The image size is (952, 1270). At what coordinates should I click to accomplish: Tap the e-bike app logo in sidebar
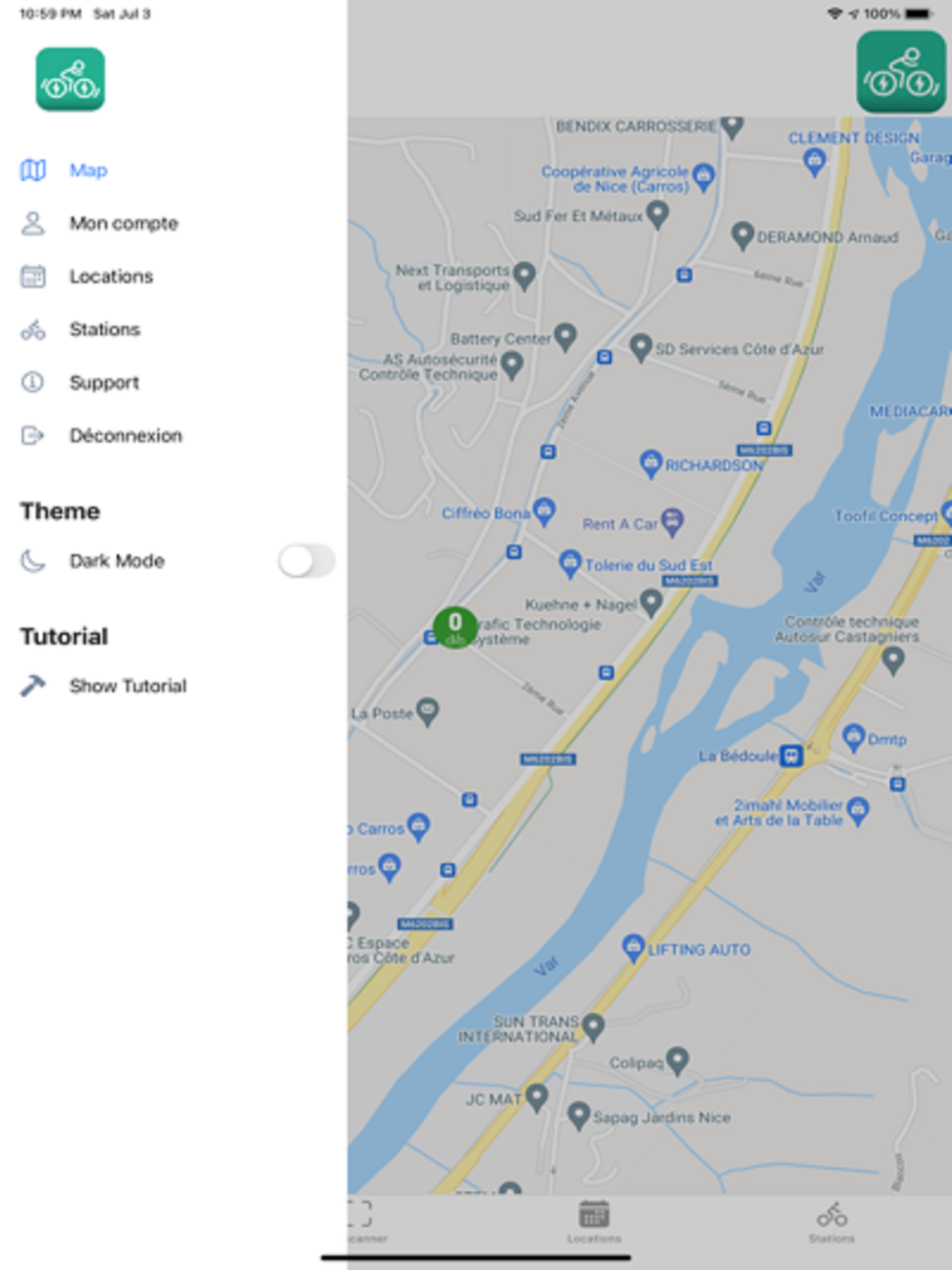tap(70, 80)
